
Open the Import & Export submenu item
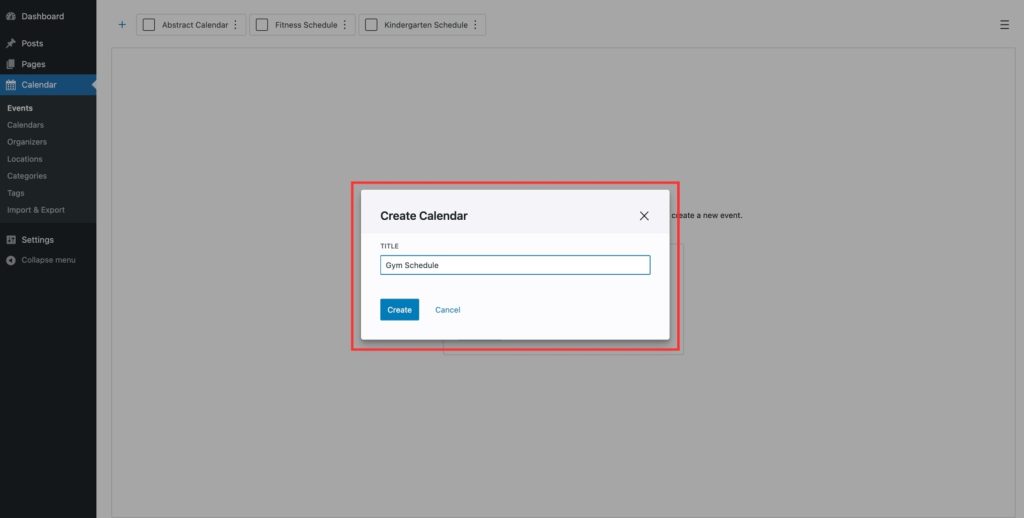[x=36, y=210]
